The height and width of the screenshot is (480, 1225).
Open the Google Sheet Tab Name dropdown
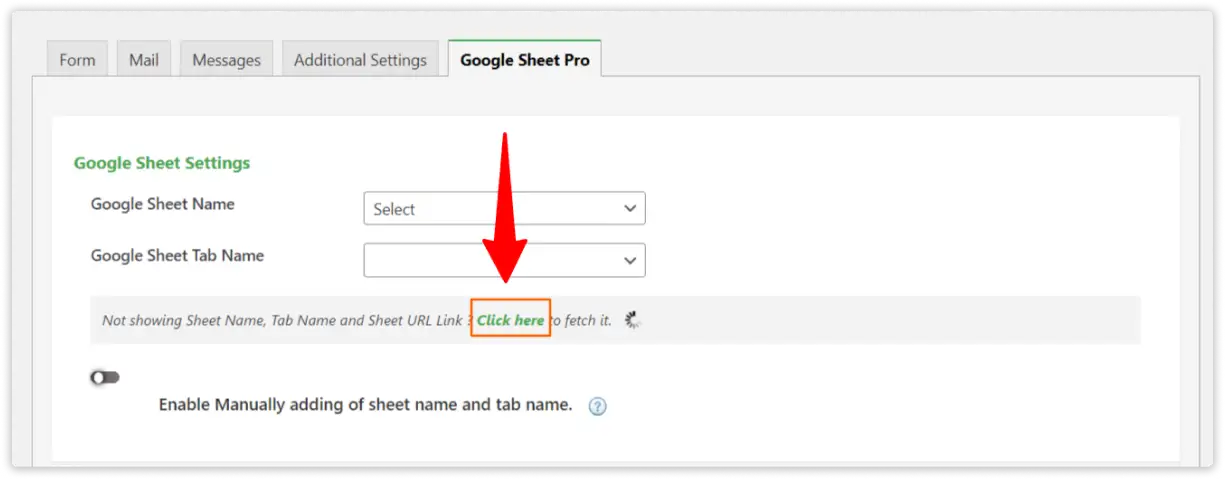[x=504, y=260]
